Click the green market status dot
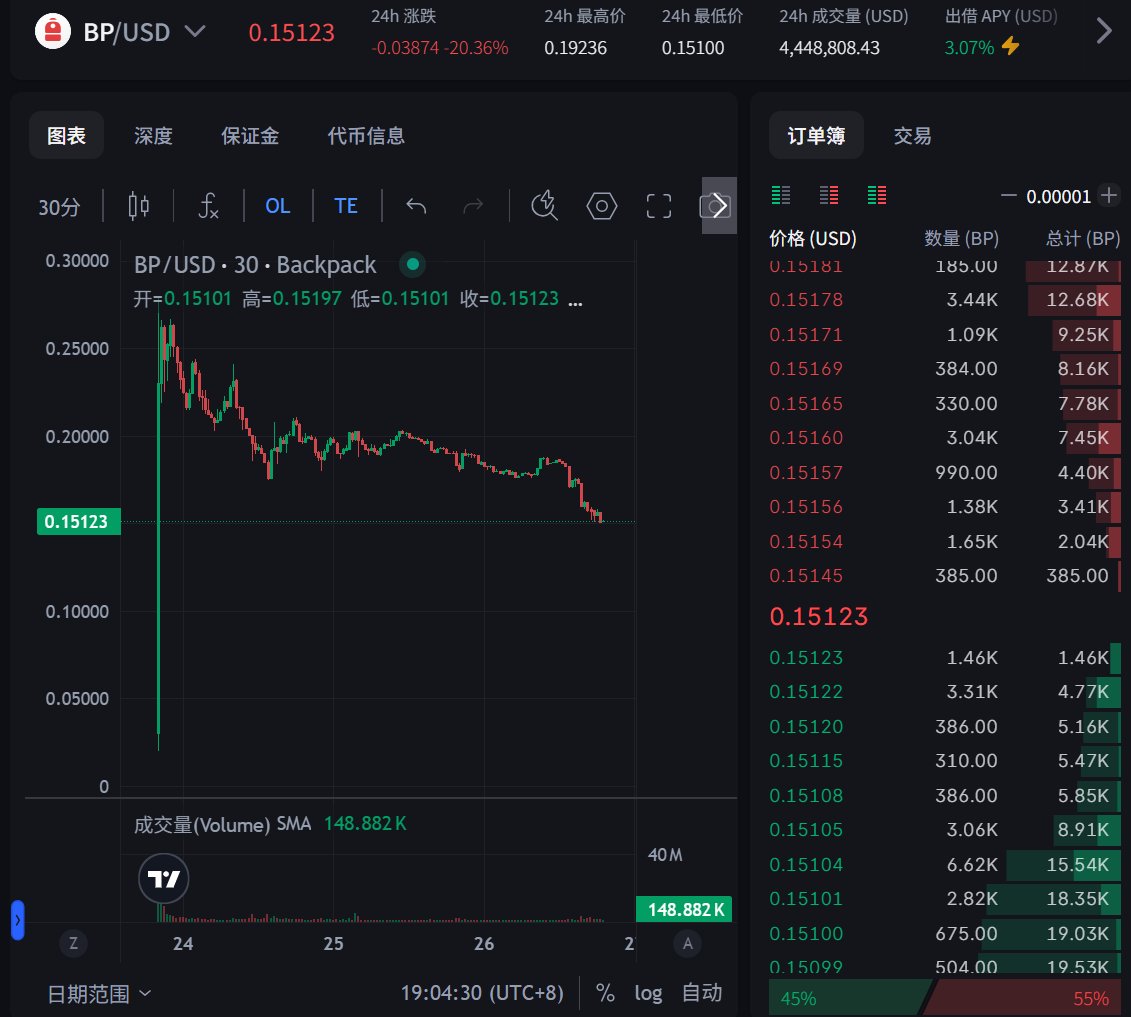Viewport: 1131px width, 1017px height. 413,265
